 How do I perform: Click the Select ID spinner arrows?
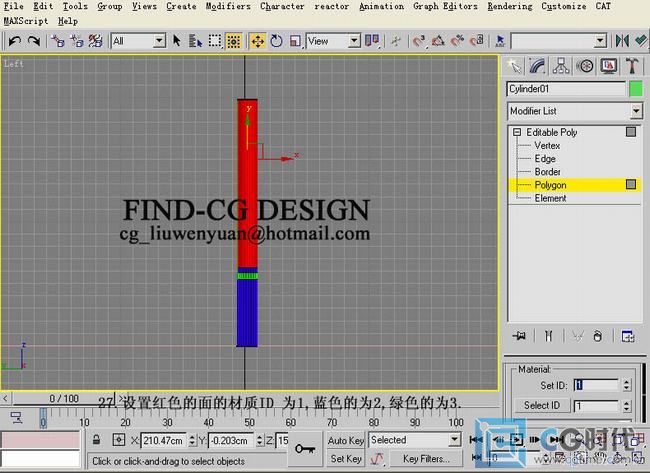point(626,405)
